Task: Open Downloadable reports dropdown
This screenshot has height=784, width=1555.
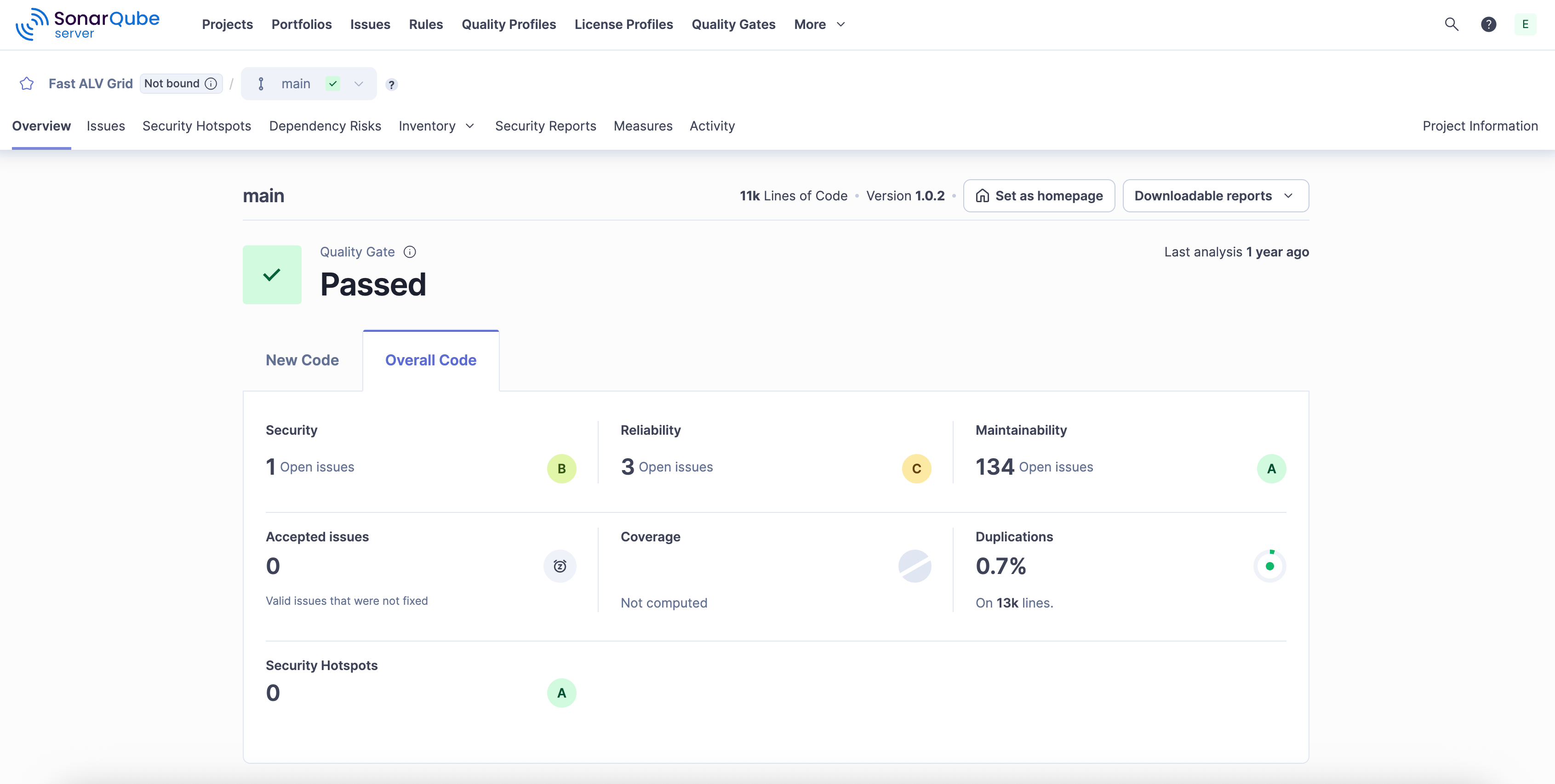Action: pyautogui.click(x=1215, y=196)
